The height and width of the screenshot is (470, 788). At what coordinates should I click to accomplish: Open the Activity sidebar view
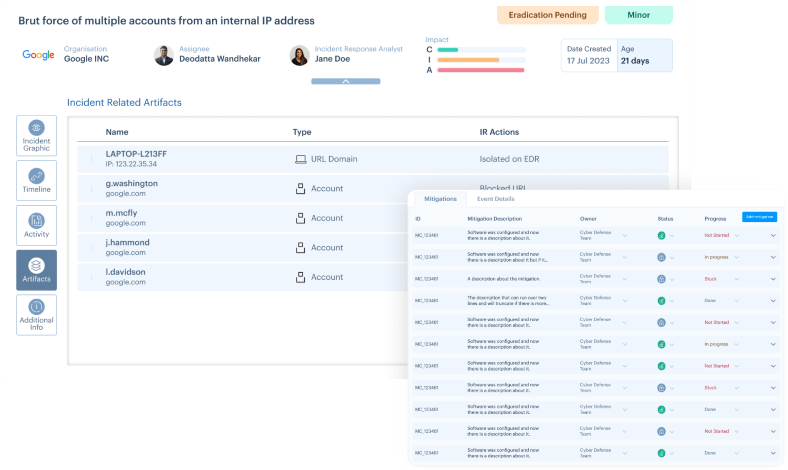(x=36, y=225)
